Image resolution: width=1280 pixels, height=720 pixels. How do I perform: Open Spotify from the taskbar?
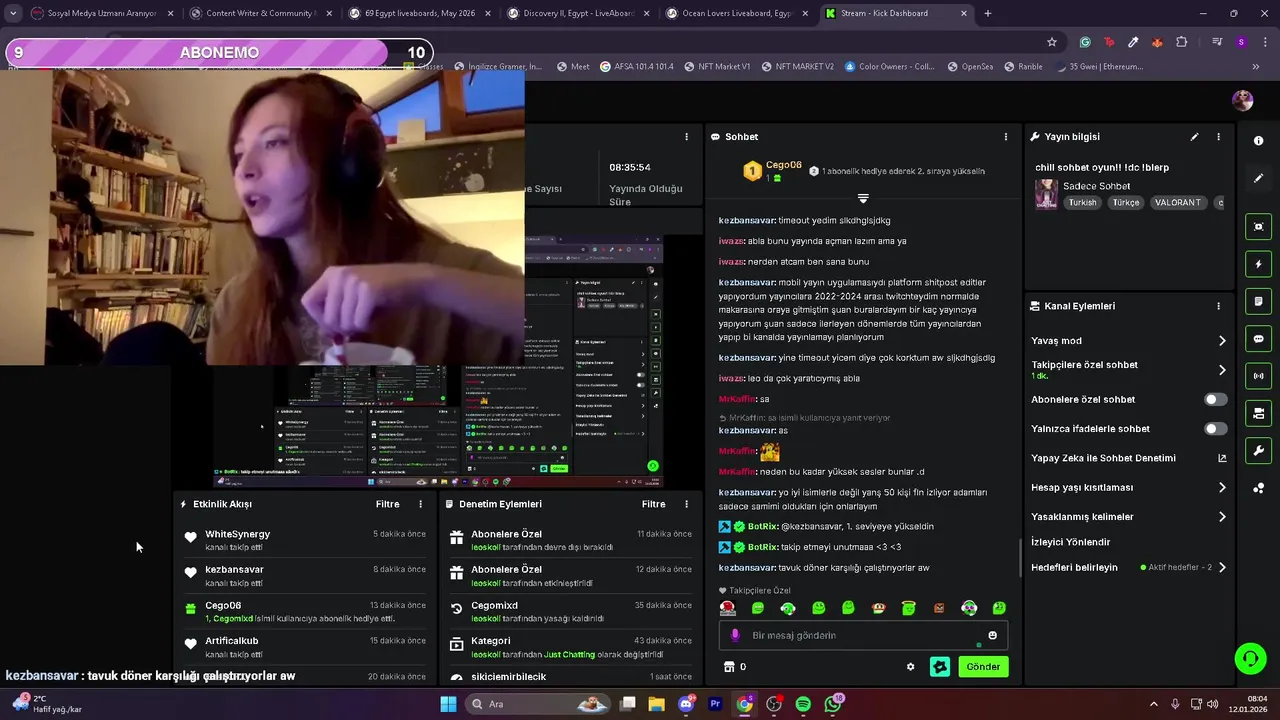pos(803,704)
